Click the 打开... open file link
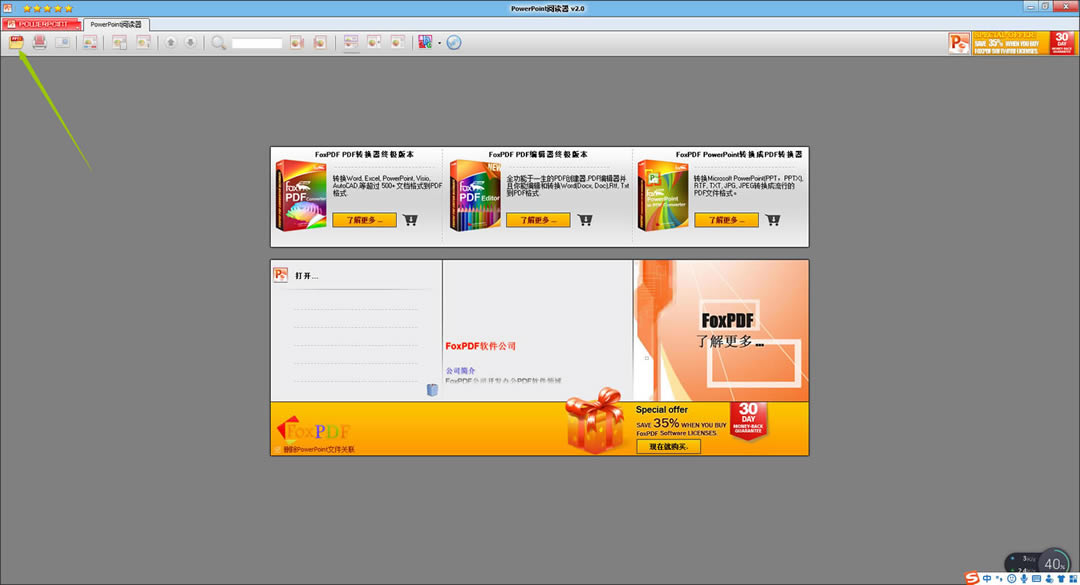Image resolution: width=1080 pixels, height=585 pixels. (x=306, y=276)
